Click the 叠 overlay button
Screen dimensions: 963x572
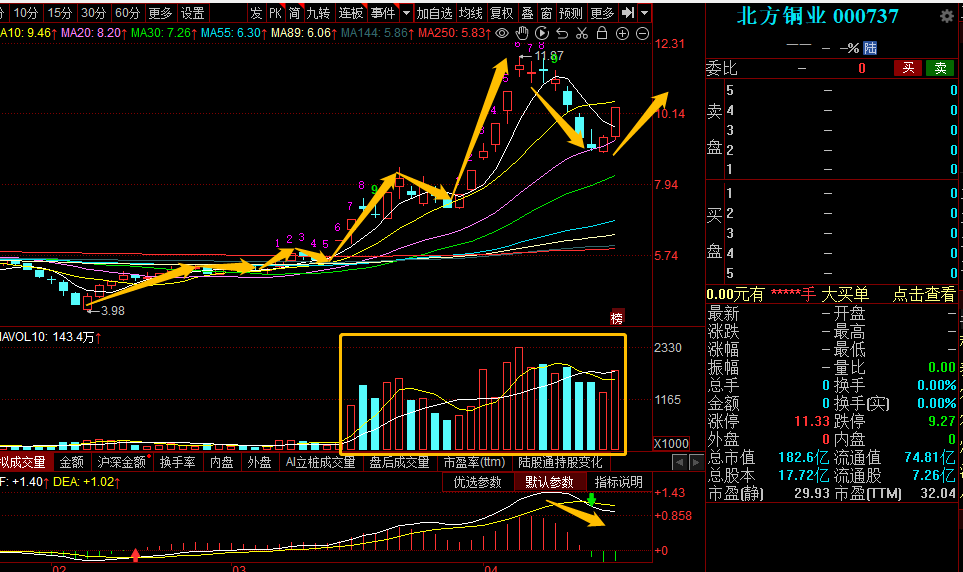pyautogui.click(x=528, y=12)
